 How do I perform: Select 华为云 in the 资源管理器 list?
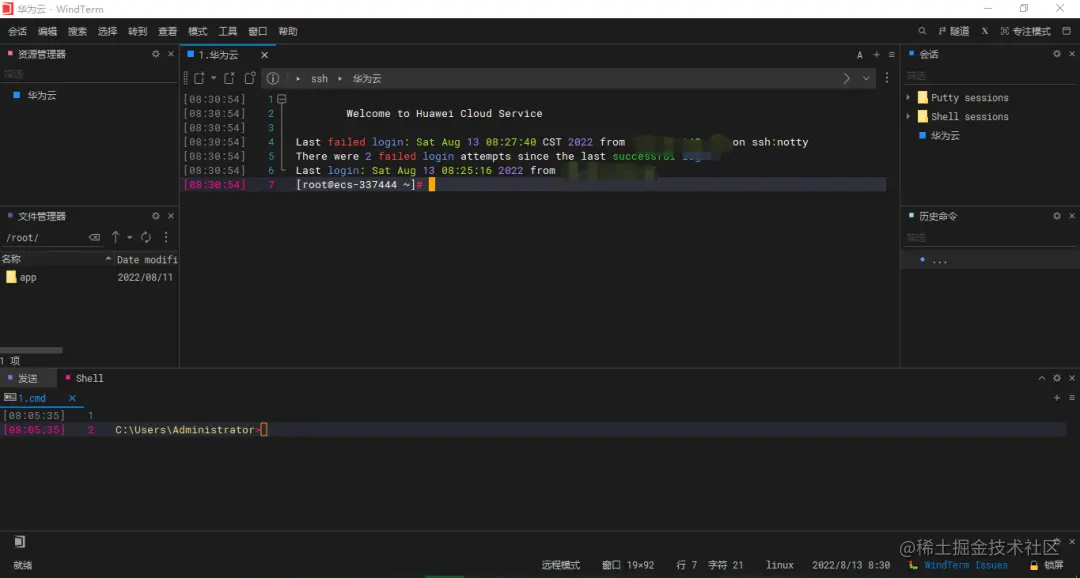pyautogui.click(x=42, y=96)
